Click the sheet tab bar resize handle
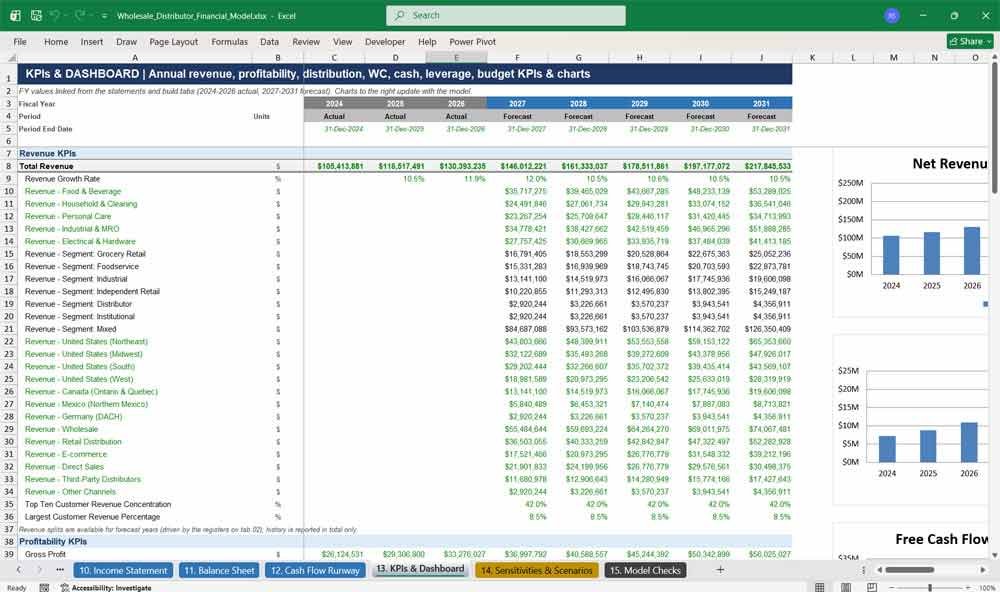Viewport: 1000px width, 592px height. point(864,570)
